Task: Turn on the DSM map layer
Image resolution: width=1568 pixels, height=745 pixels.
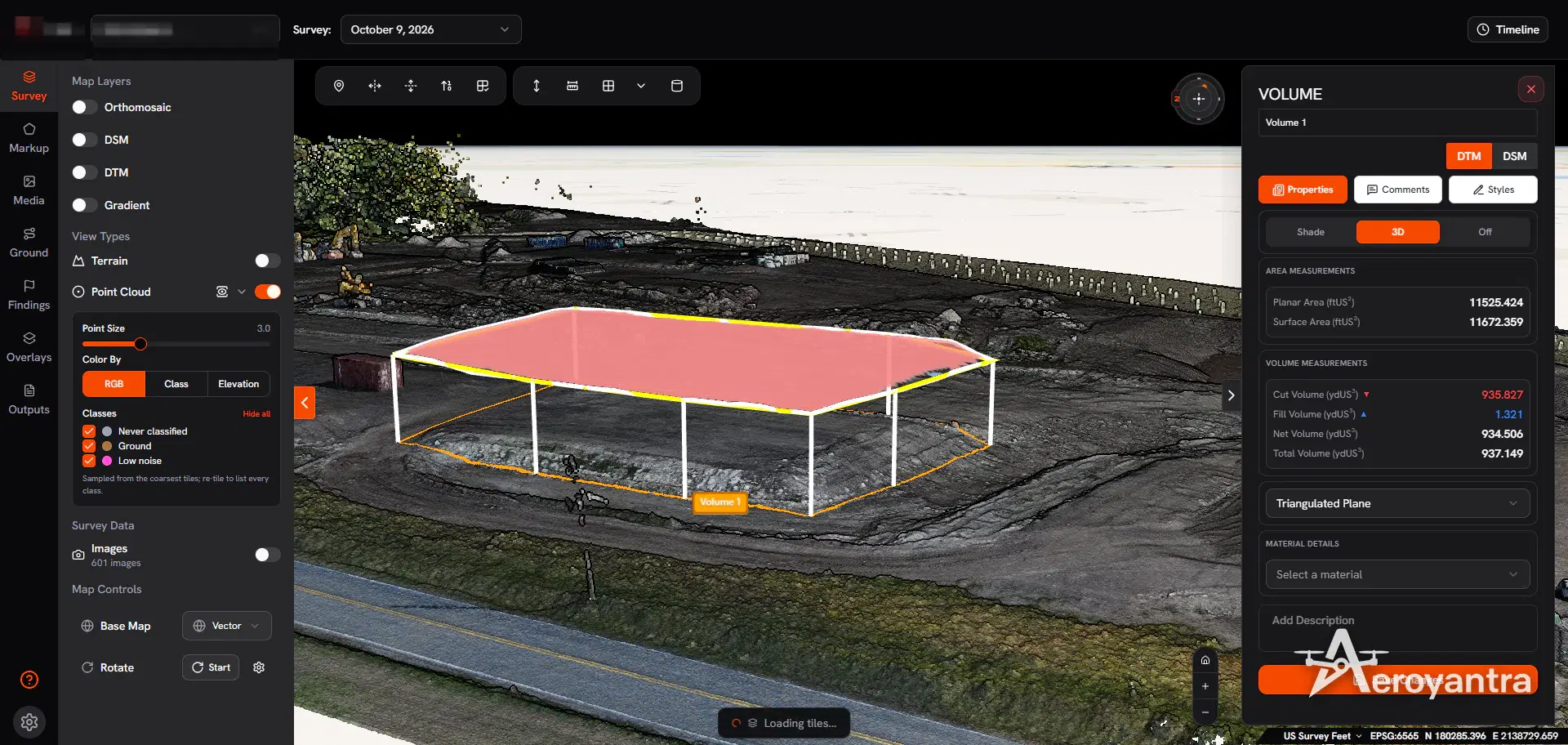Action: (x=84, y=140)
